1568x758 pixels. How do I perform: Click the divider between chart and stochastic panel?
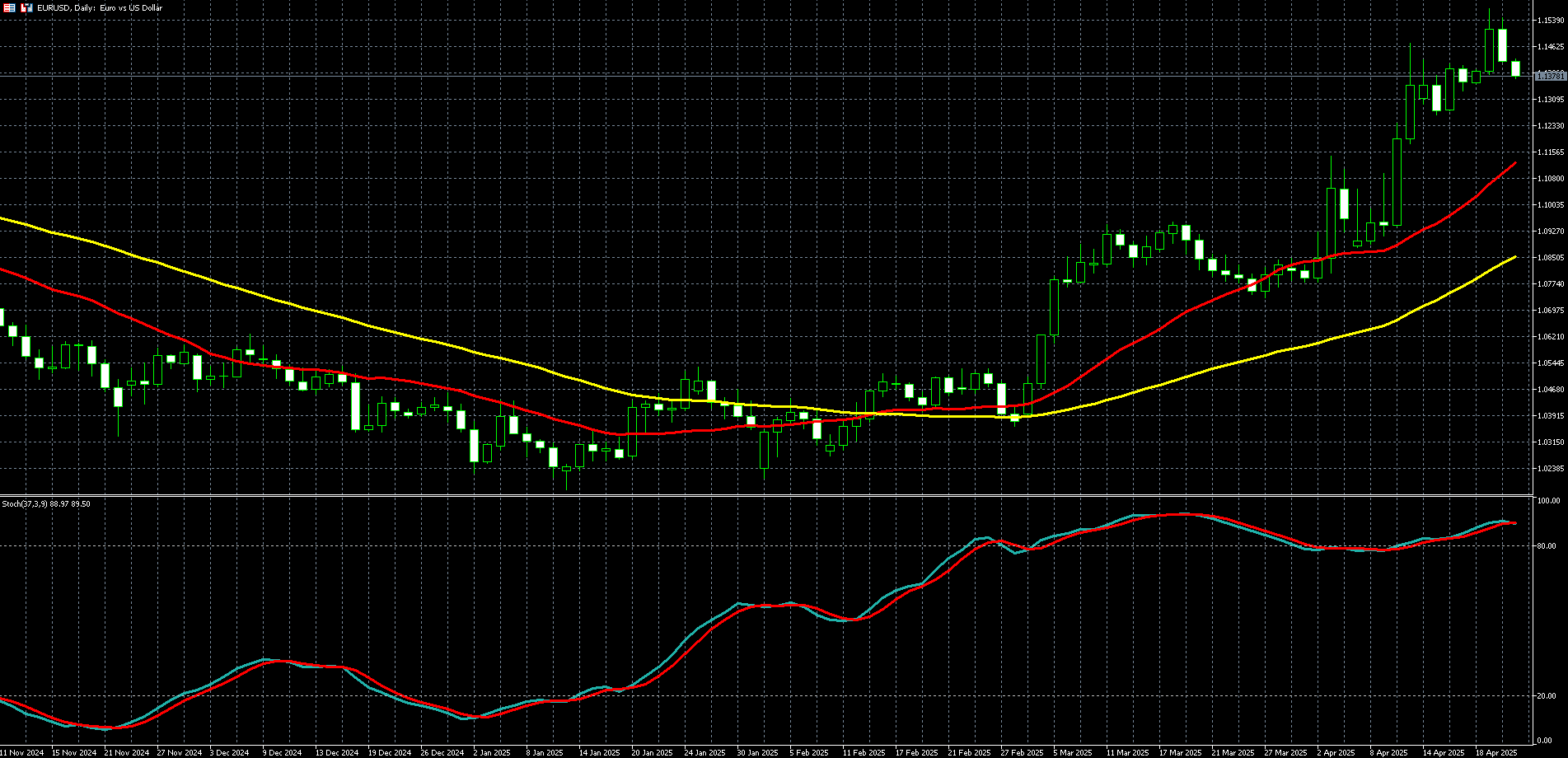766,495
